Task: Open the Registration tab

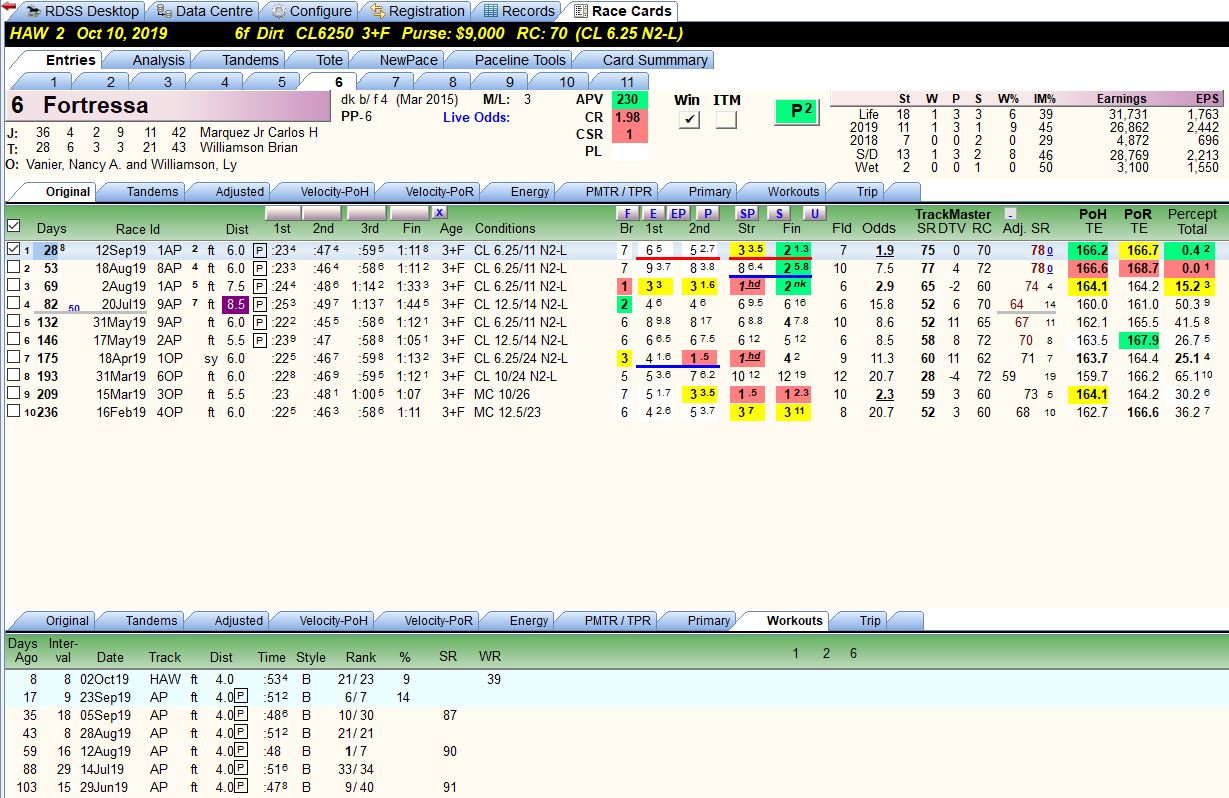Action: click(416, 11)
